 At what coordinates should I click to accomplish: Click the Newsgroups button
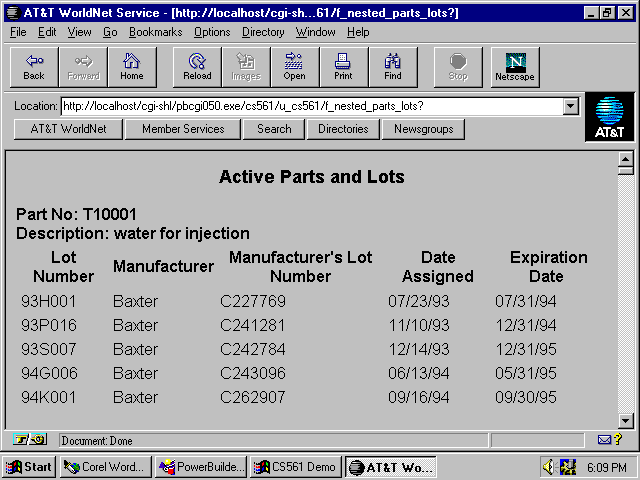tap(423, 129)
